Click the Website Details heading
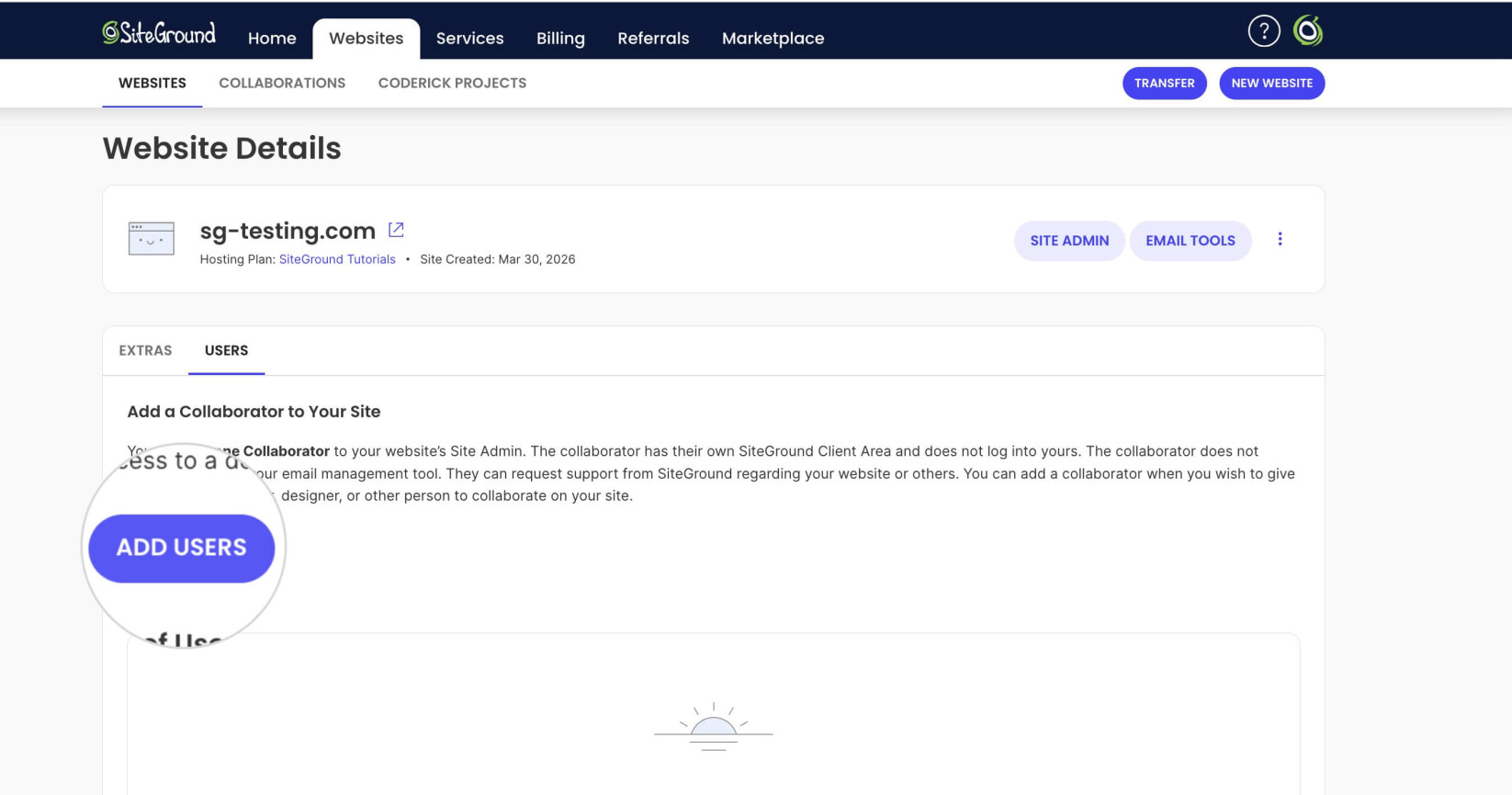This screenshot has width=1512, height=795. (221, 148)
